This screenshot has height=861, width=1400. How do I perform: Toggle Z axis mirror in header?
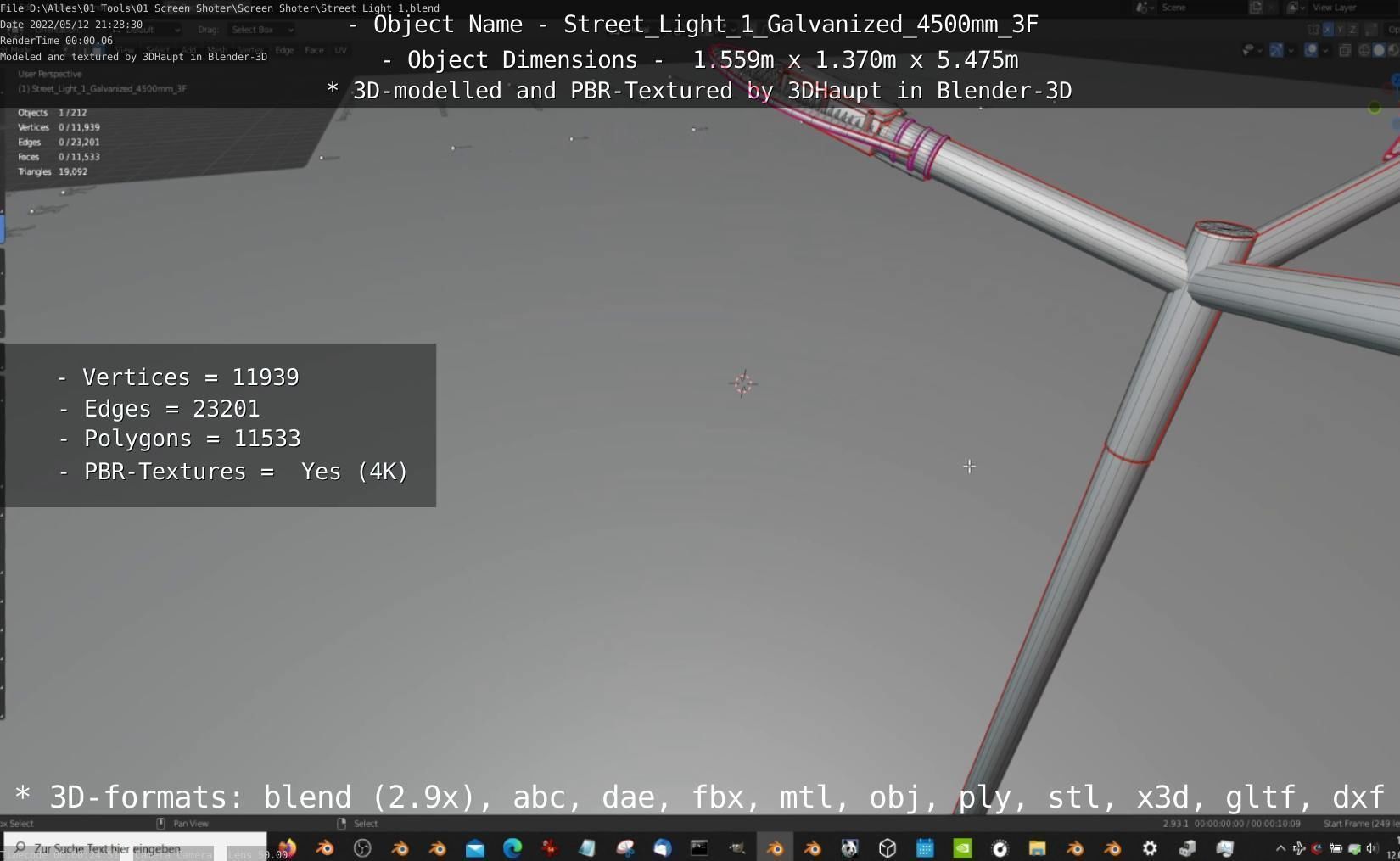coord(1352,30)
